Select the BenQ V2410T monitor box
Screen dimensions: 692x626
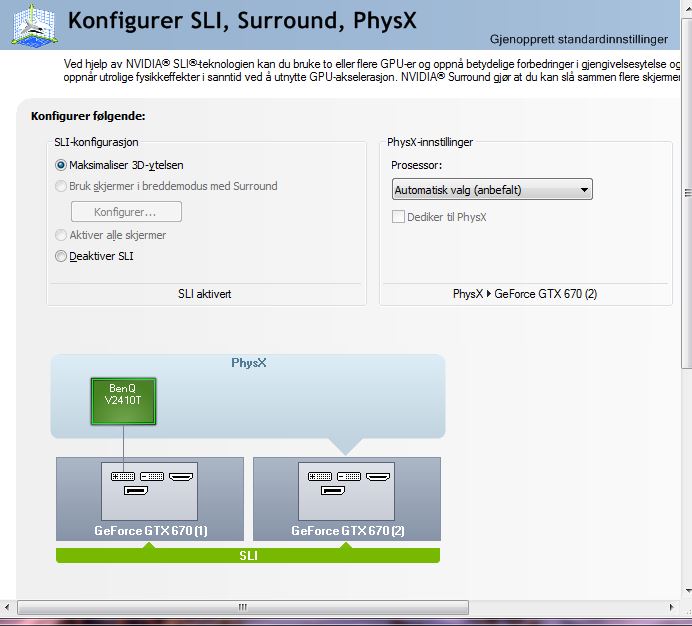[x=123, y=401]
